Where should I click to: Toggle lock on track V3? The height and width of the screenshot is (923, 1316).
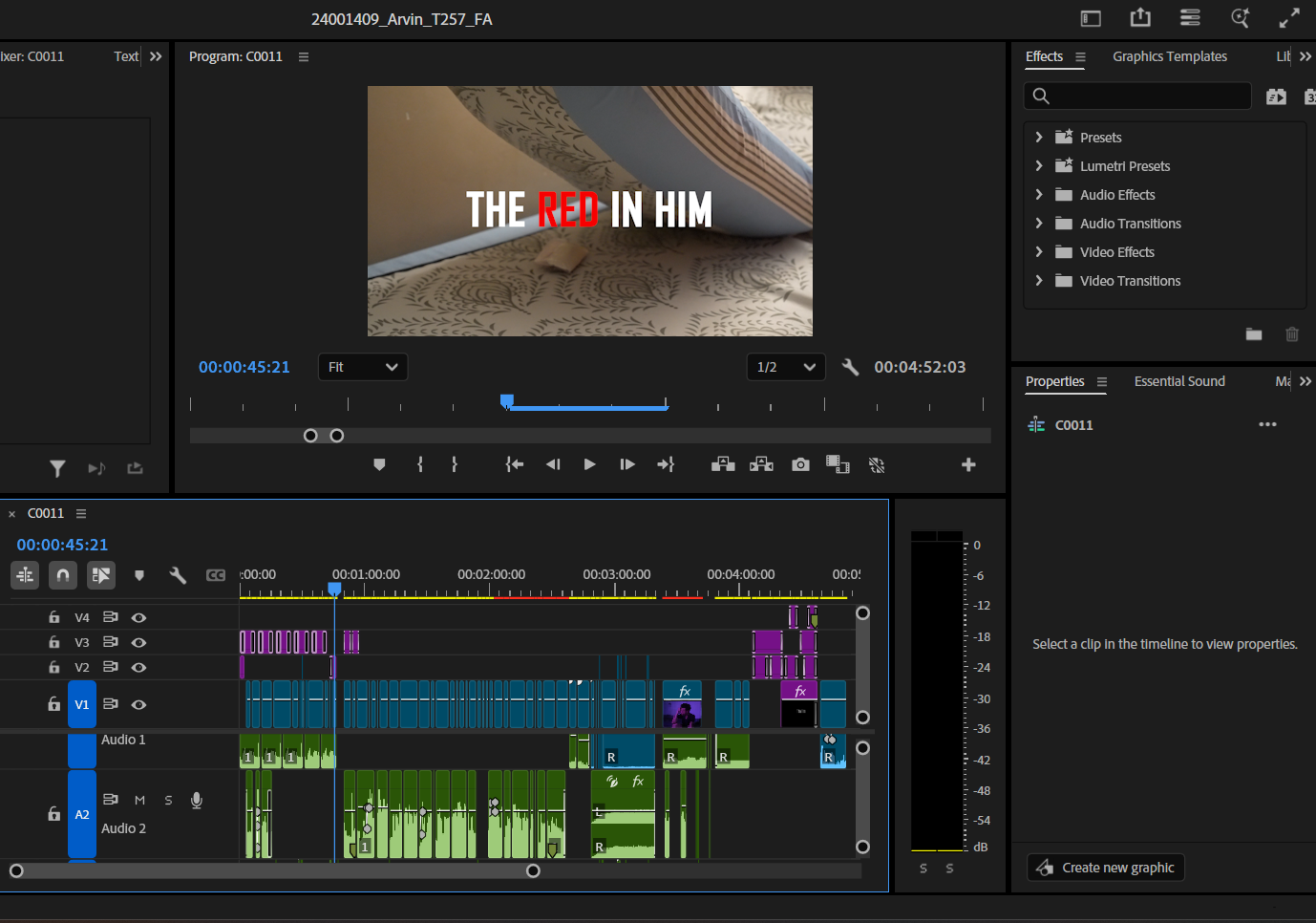[54, 643]
